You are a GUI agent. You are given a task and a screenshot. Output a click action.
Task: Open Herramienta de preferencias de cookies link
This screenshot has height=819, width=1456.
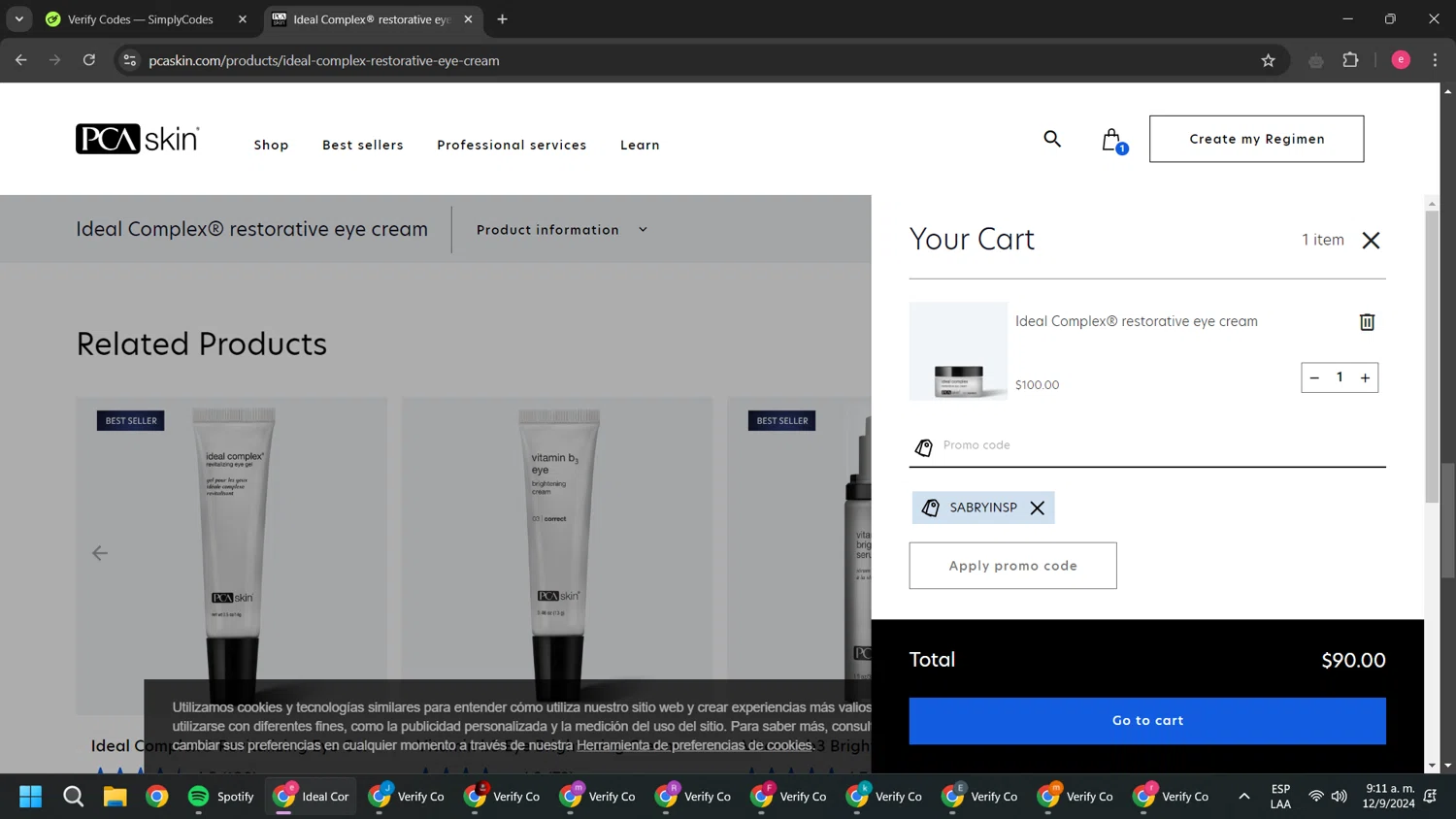click(x=694, y=745)
